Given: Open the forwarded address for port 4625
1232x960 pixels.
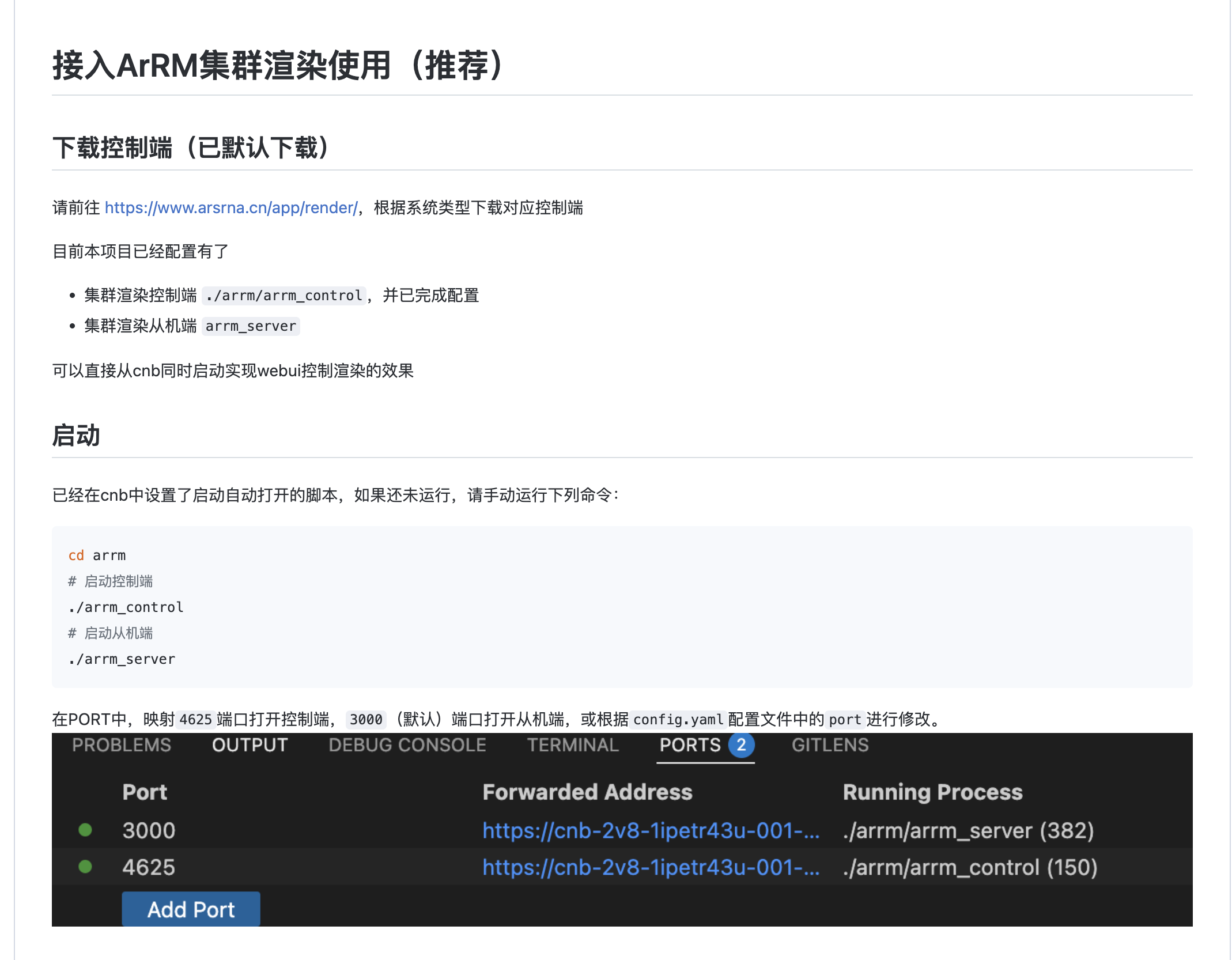Looking at the screenshot, I should click(651, 868).
